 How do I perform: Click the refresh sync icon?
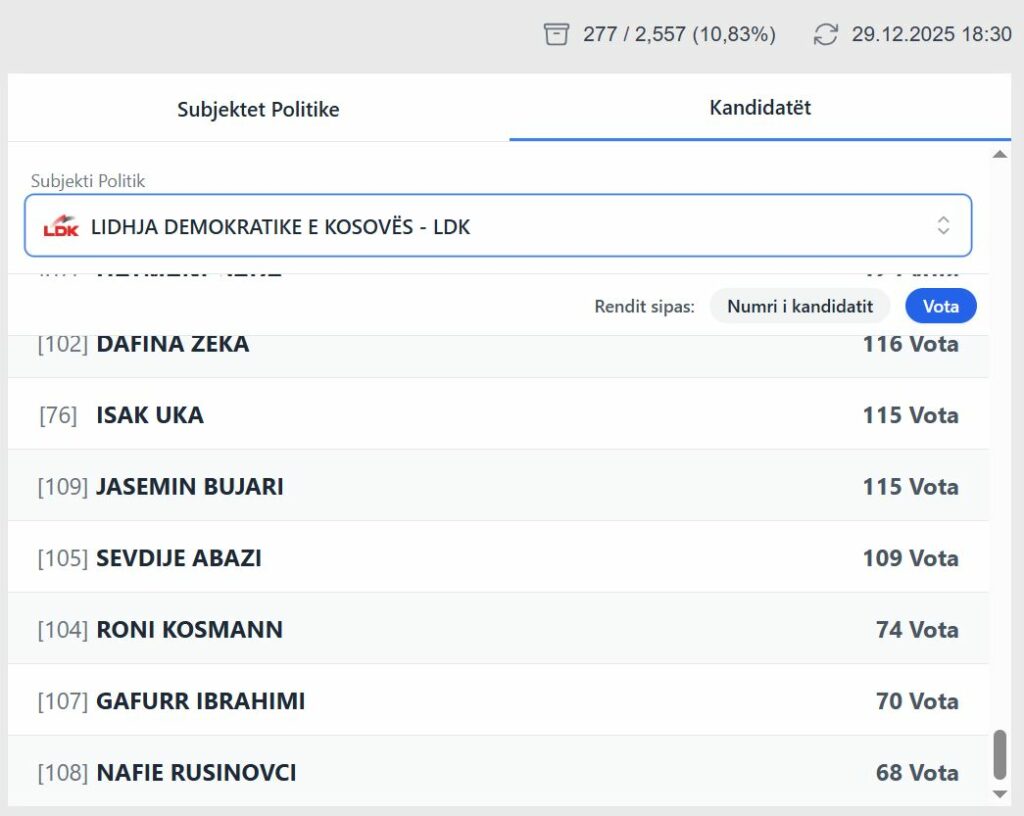tap(825, 34)
